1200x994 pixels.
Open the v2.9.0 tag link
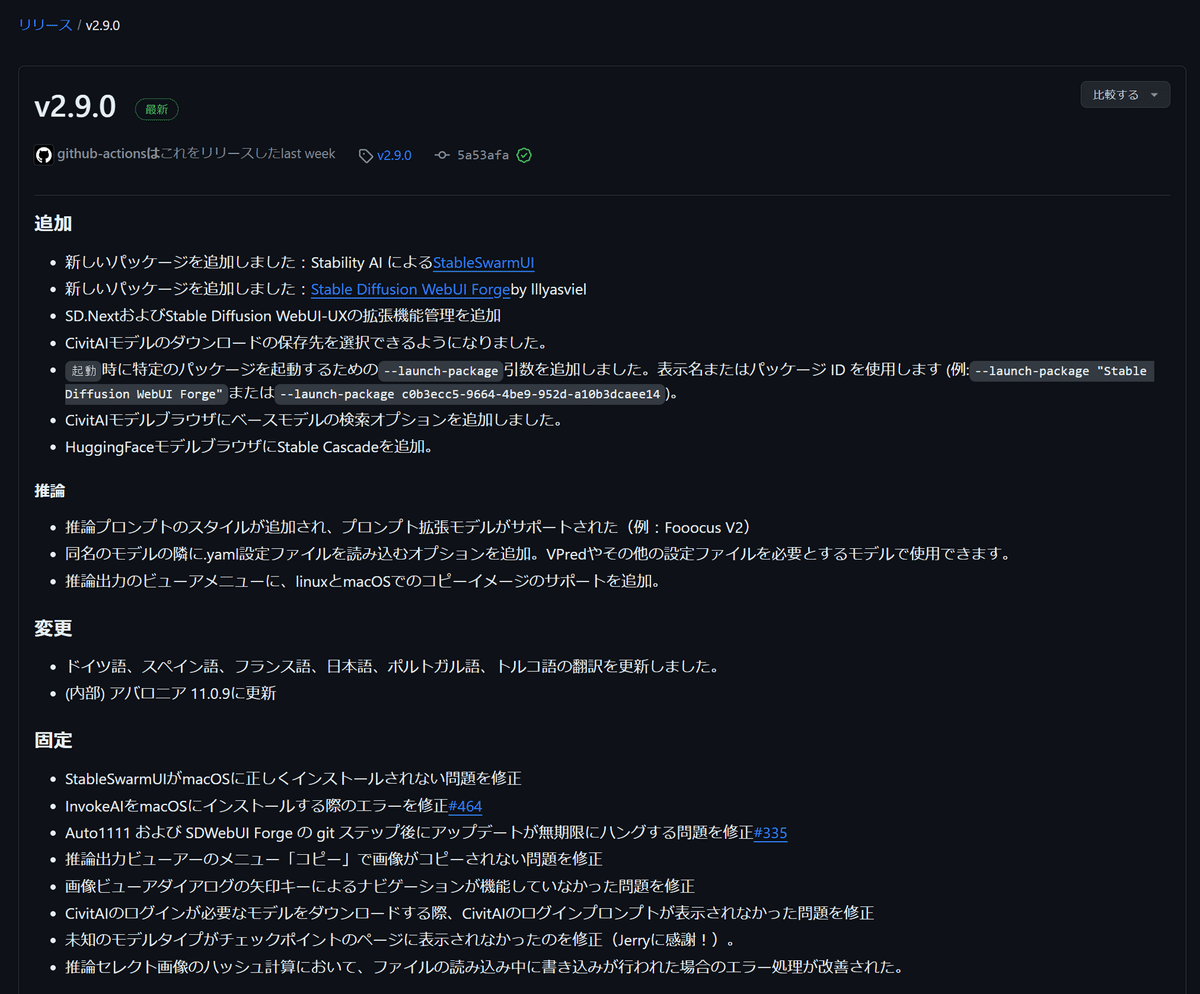393,155
